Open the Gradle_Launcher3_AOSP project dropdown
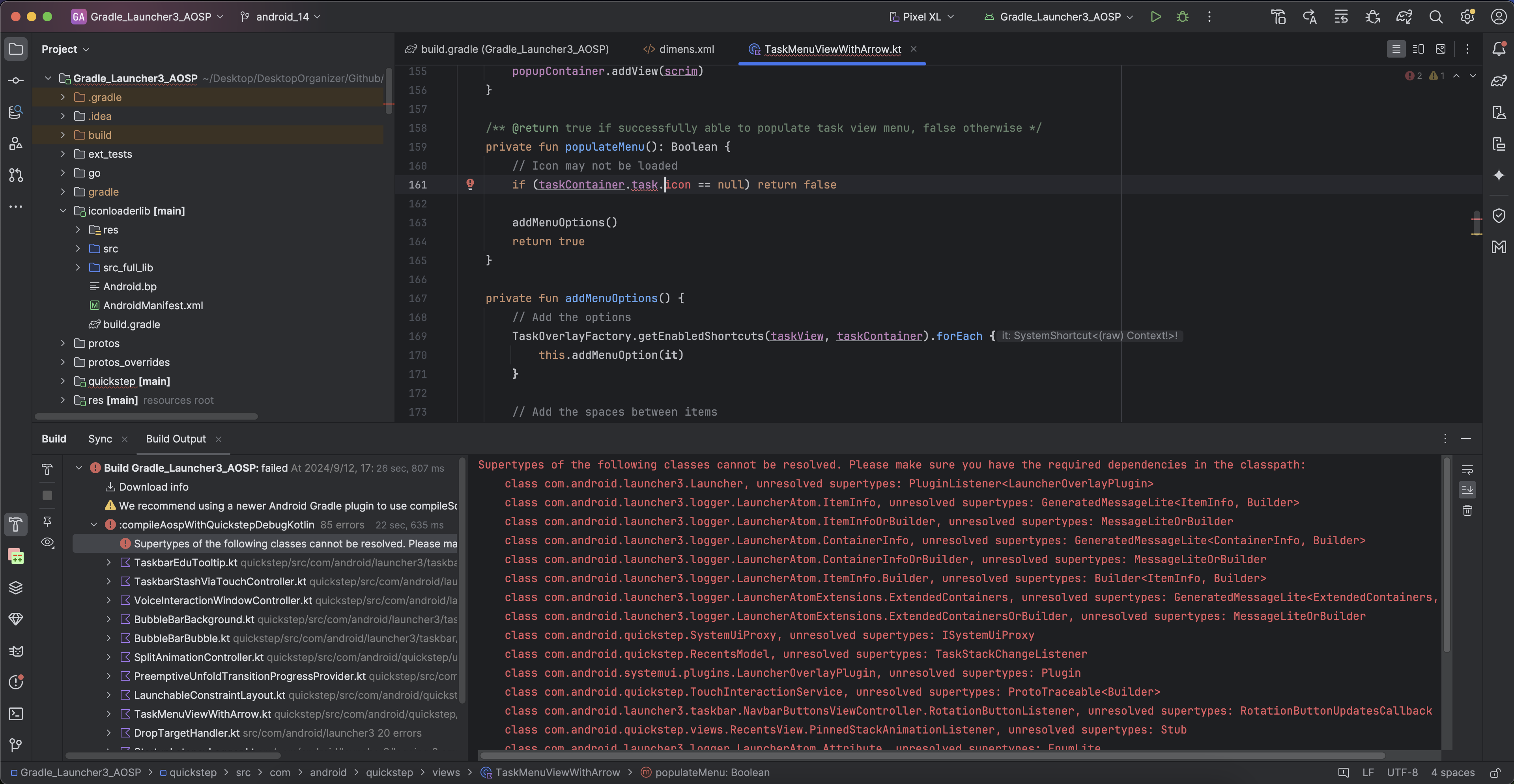The width and height of the screenshot is (1514, 784). [148, 17]
